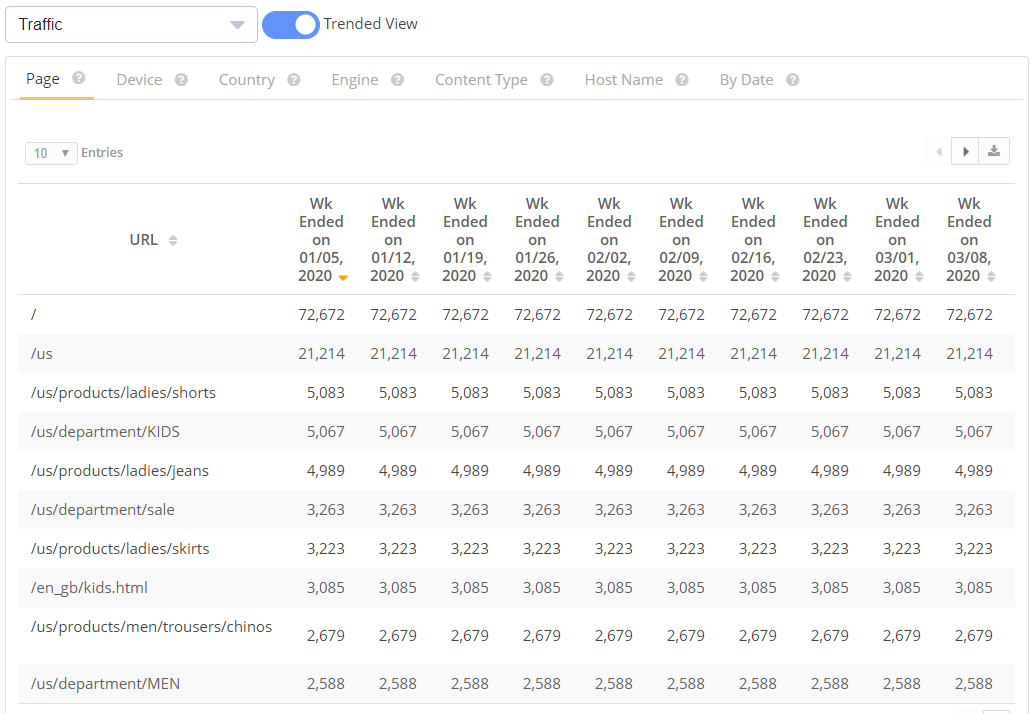
Task: Switch to the Host Name tab
Action: 624,80
